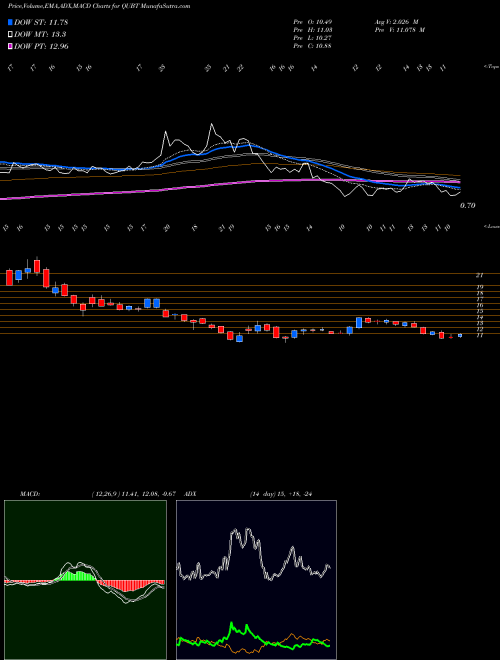Click the price level label 21
Image resolution: width=500 pixels, height=660 pixels.
479,275
